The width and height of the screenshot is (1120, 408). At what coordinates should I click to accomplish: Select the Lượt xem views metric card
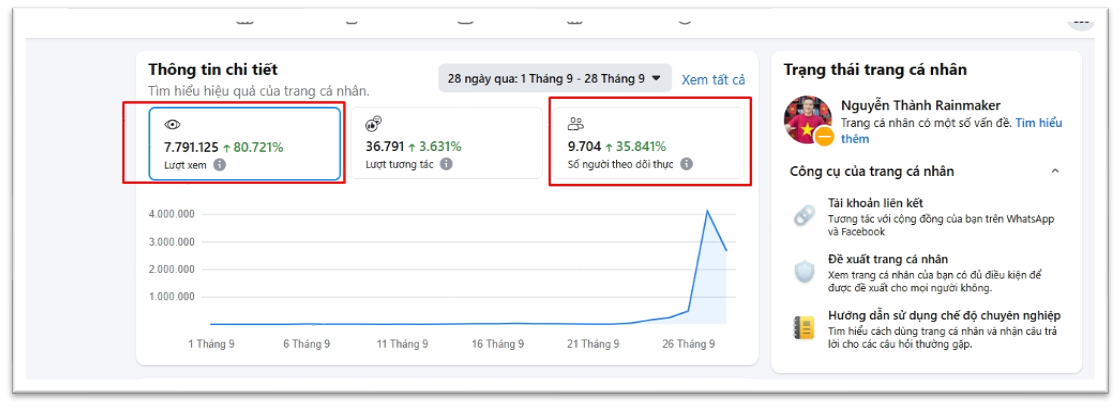click(244, 144)
